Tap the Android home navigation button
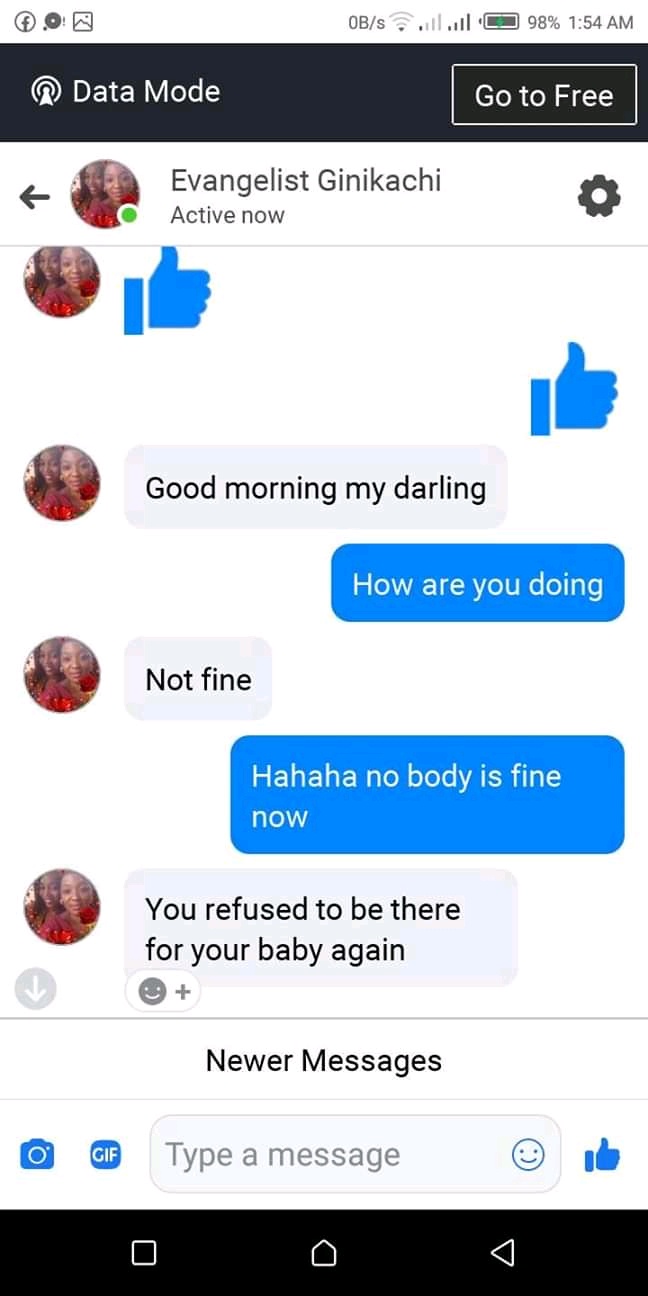The width and height of the screenshot is (648, 1296). pyautogui.click(x=324, y=1252)
